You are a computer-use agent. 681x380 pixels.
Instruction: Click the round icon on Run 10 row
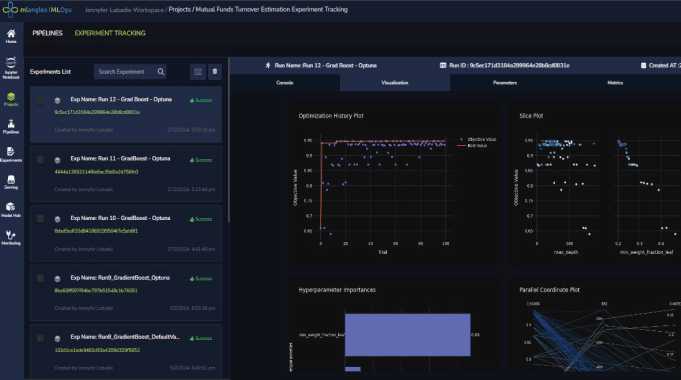point(57,219)
